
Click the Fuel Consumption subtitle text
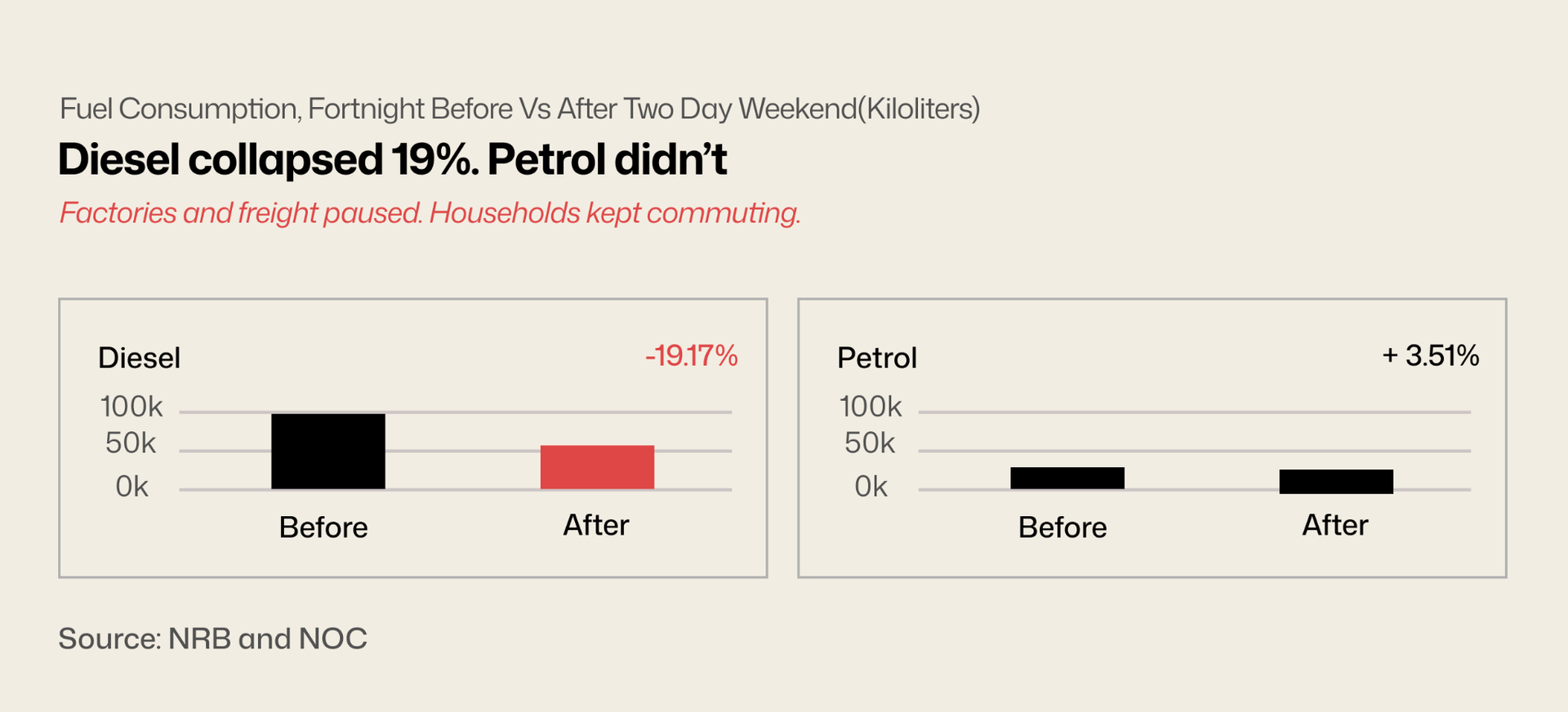click(519, 109)
